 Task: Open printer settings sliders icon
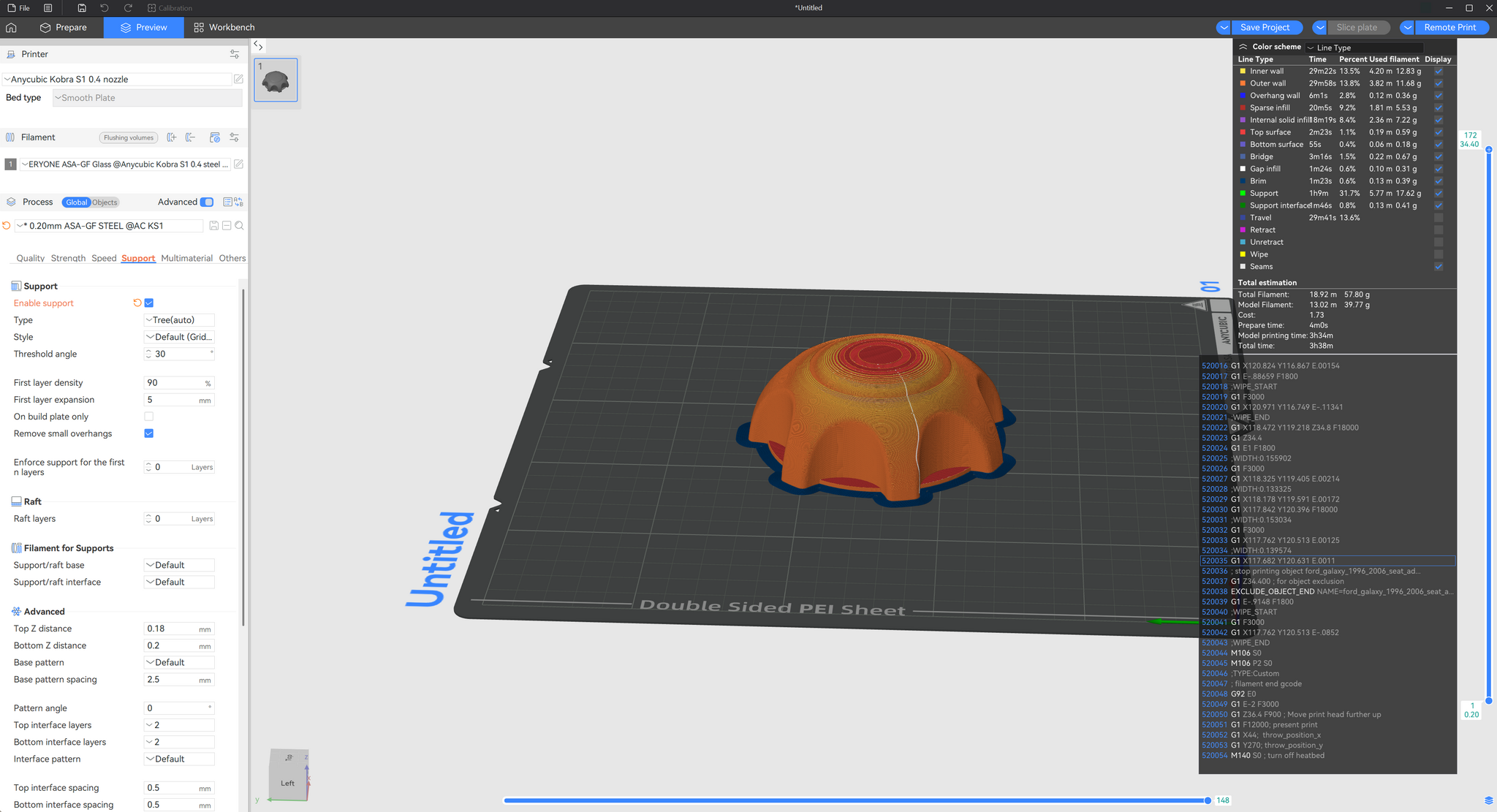point(234,54)
